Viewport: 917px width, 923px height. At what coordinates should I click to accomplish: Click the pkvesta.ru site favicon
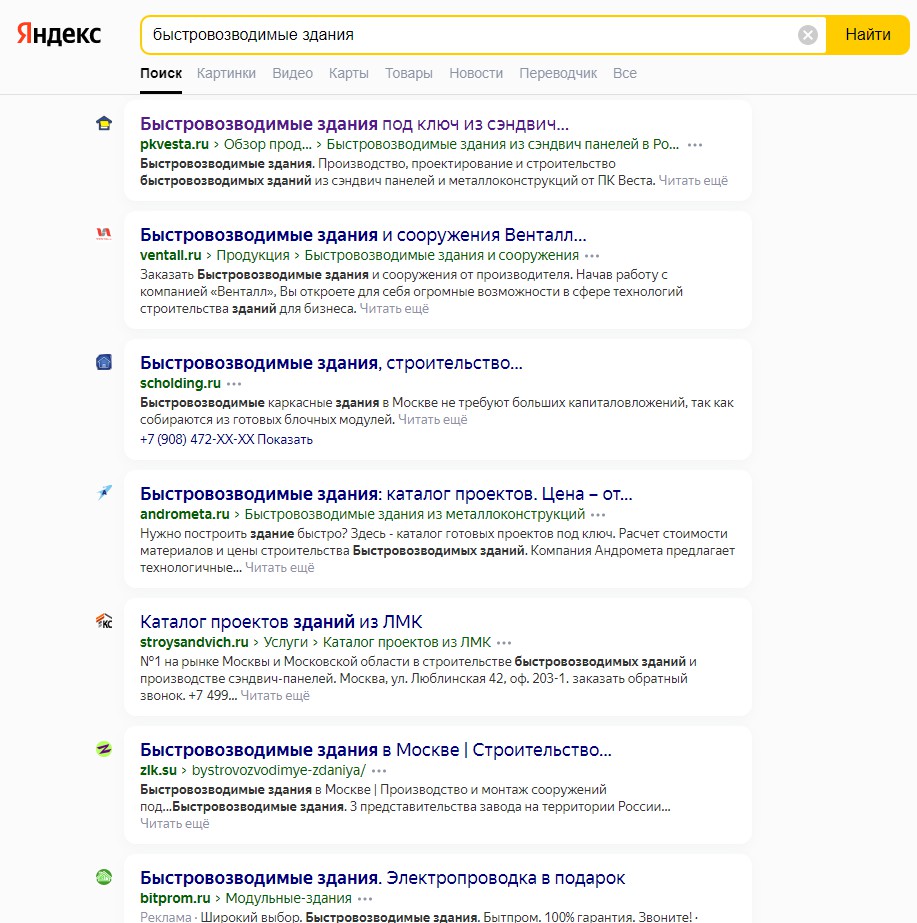(x=104, y=124)
